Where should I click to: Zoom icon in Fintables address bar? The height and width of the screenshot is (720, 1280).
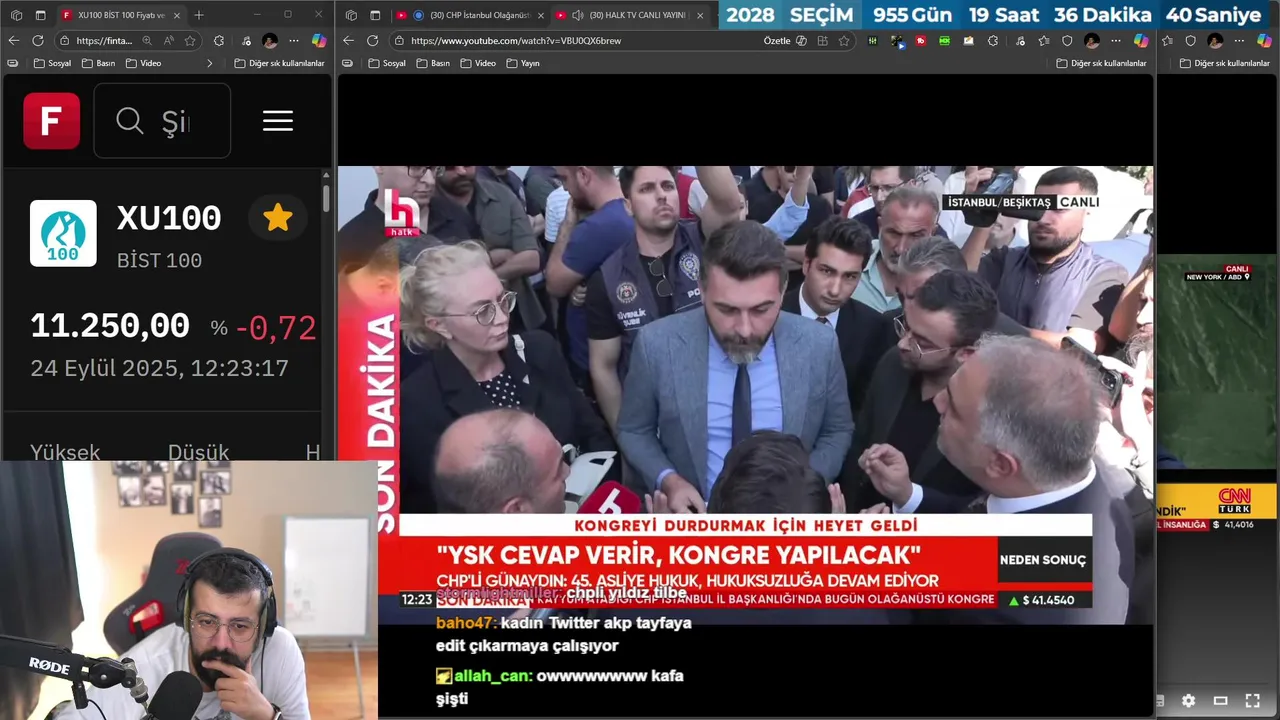click(x=147, y=41)
